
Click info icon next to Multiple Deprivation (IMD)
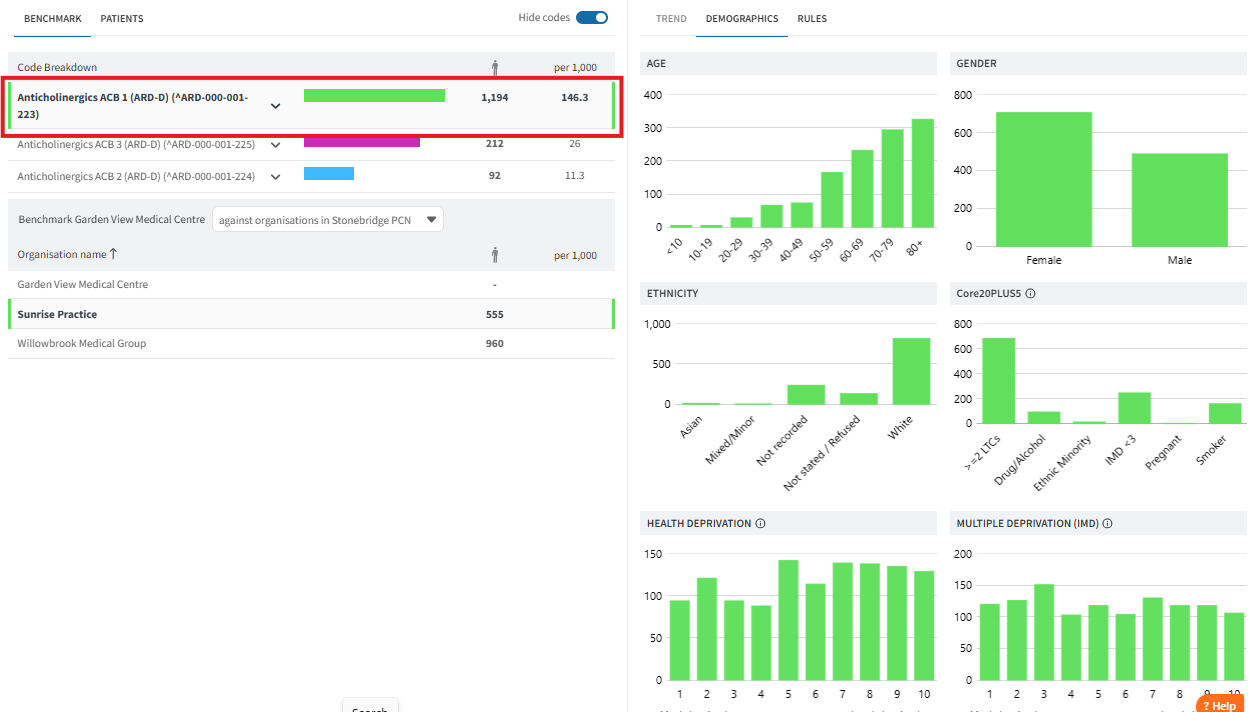tap(1107, 523)
